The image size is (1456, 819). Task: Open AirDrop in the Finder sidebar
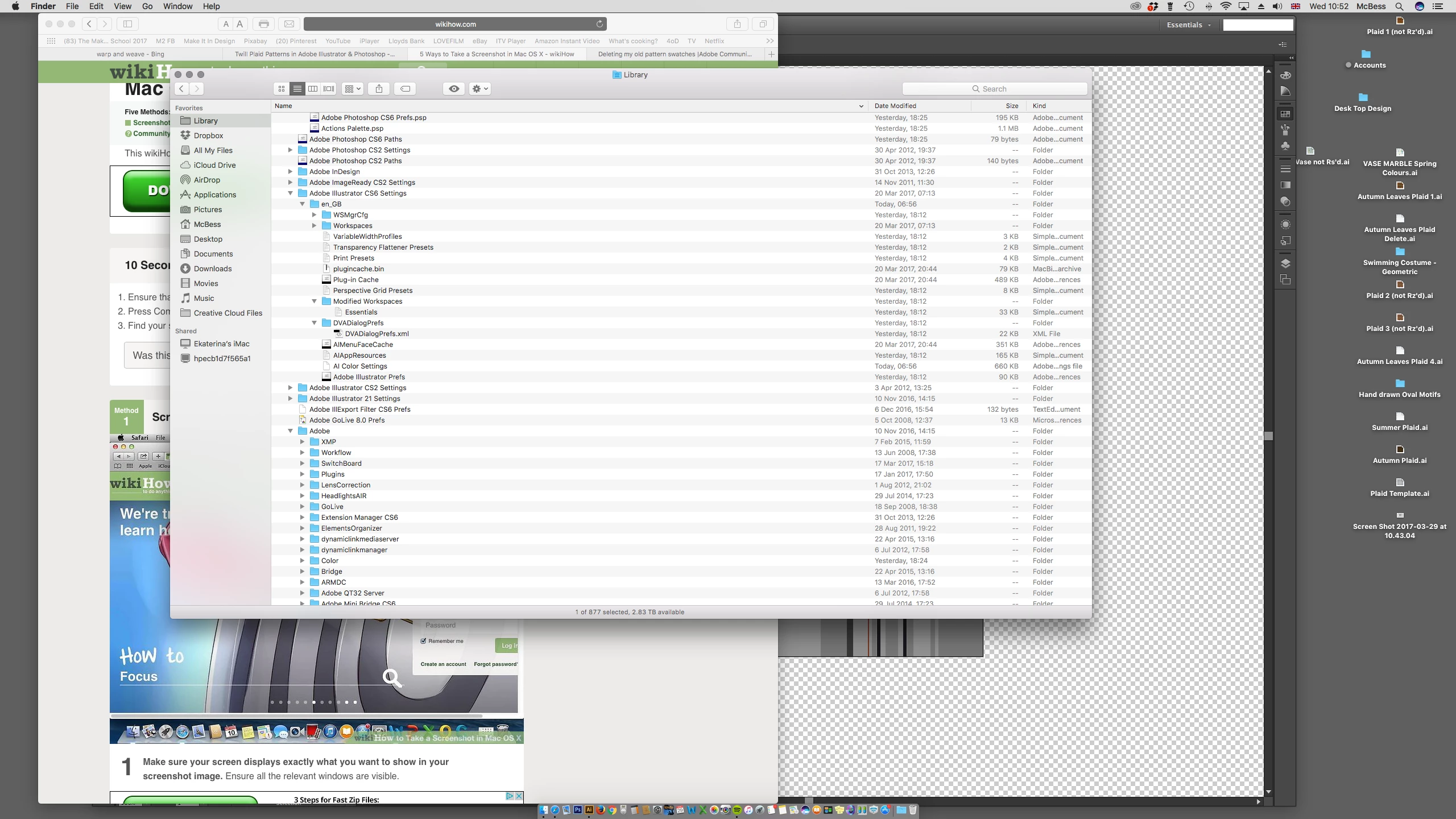(x=206, y=180)
